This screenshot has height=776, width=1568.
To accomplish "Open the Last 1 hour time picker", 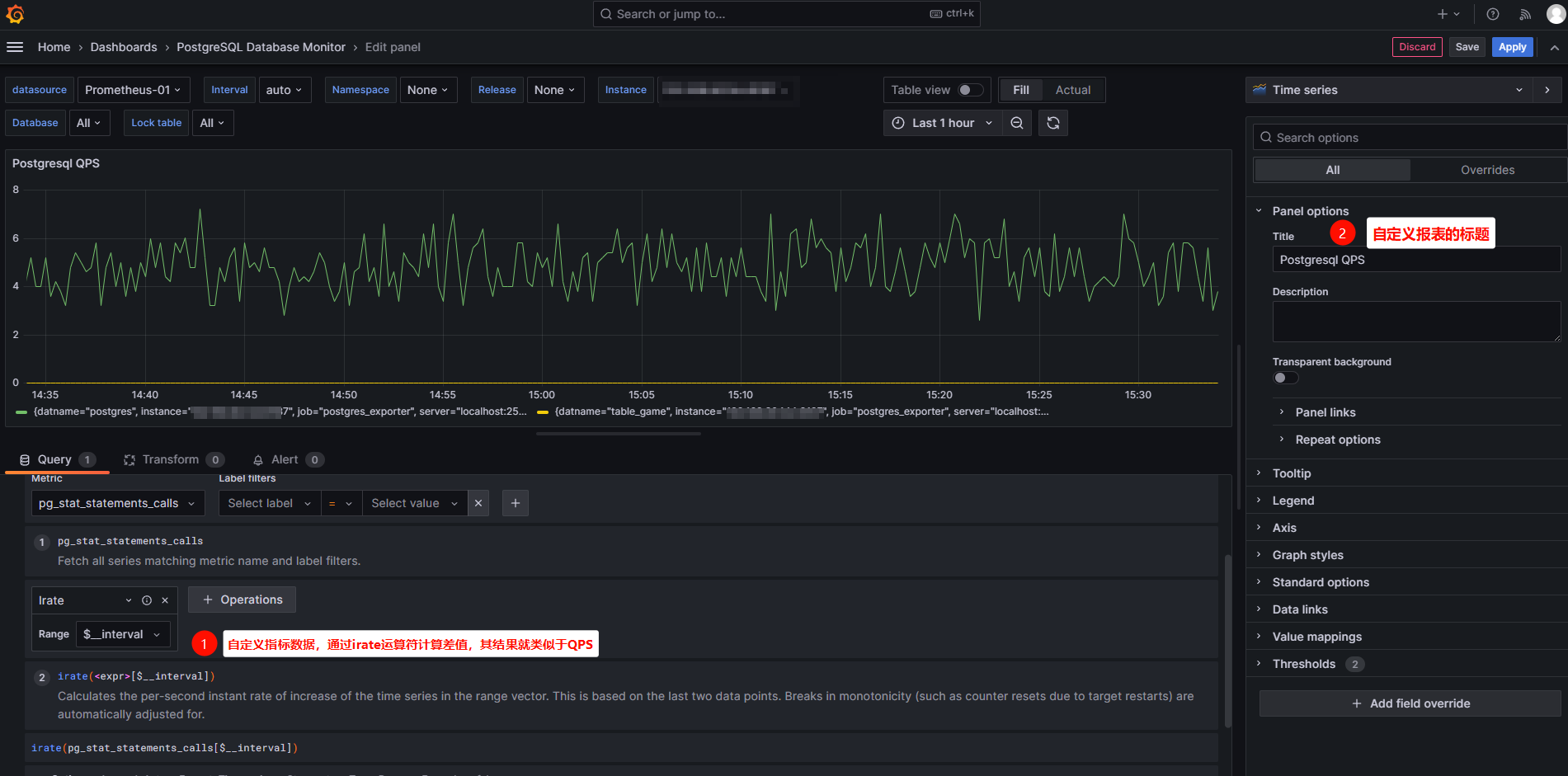I will [943, 123].
